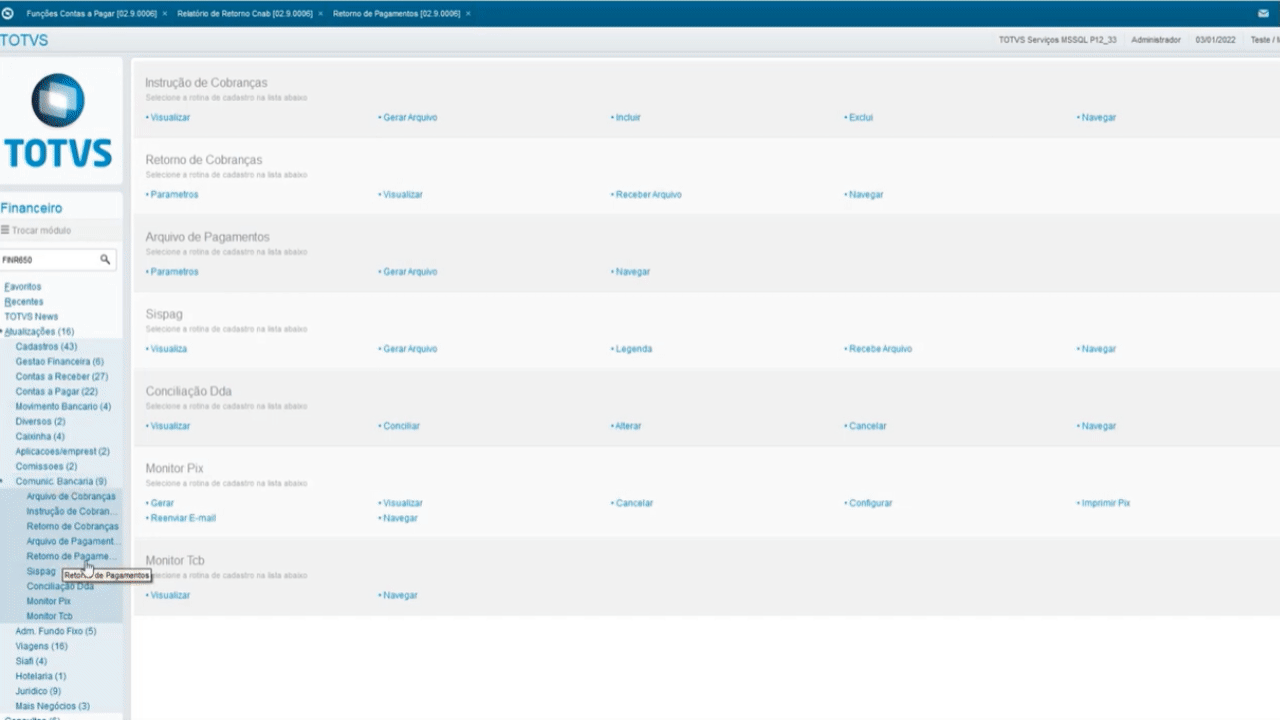Click Incluir under Instrução de Cobranças
Viewport: 1280px width, 720px height.
626,118
